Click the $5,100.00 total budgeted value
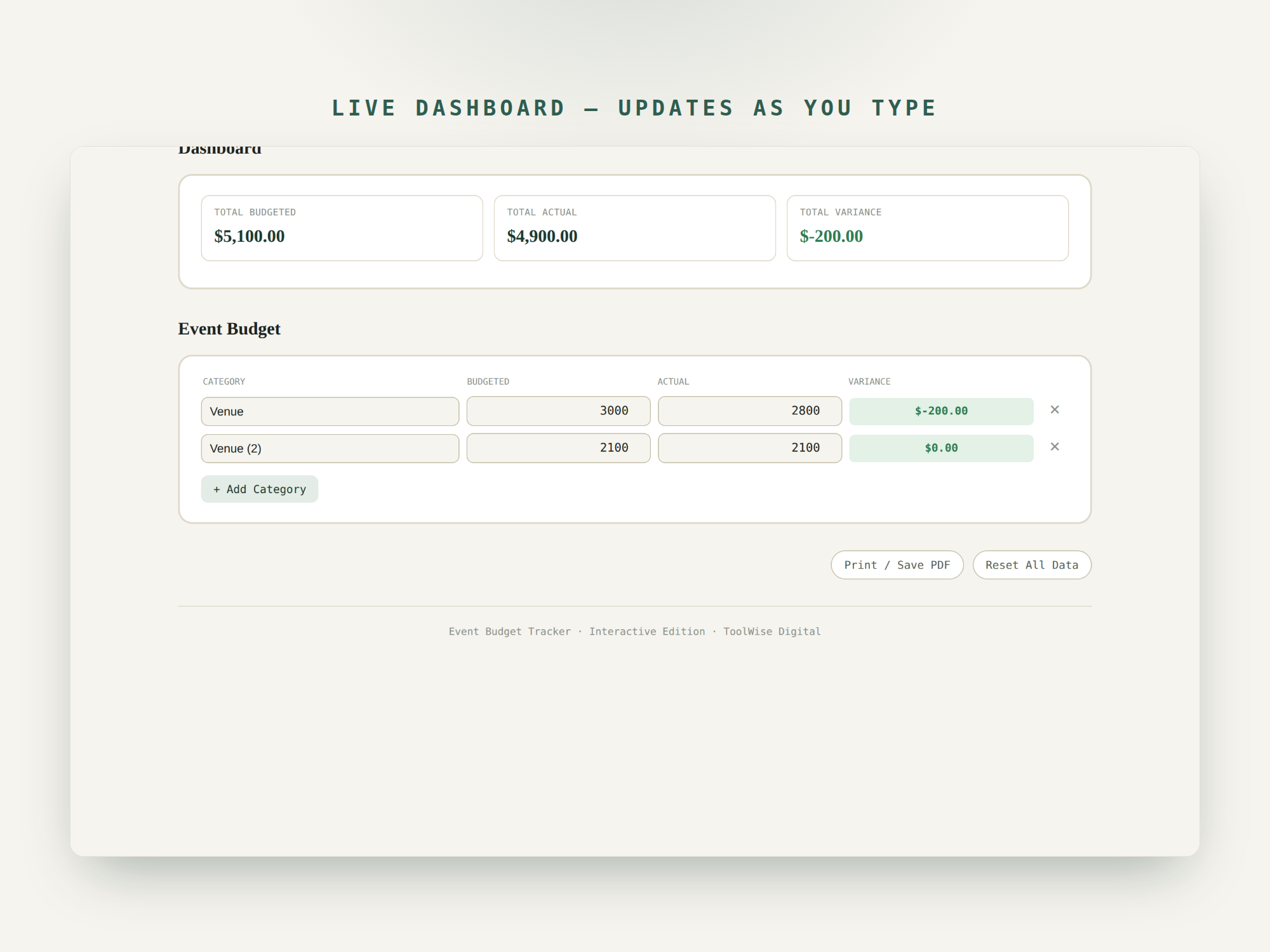Viewport: 1270px width, 952px height. point(250,236)
